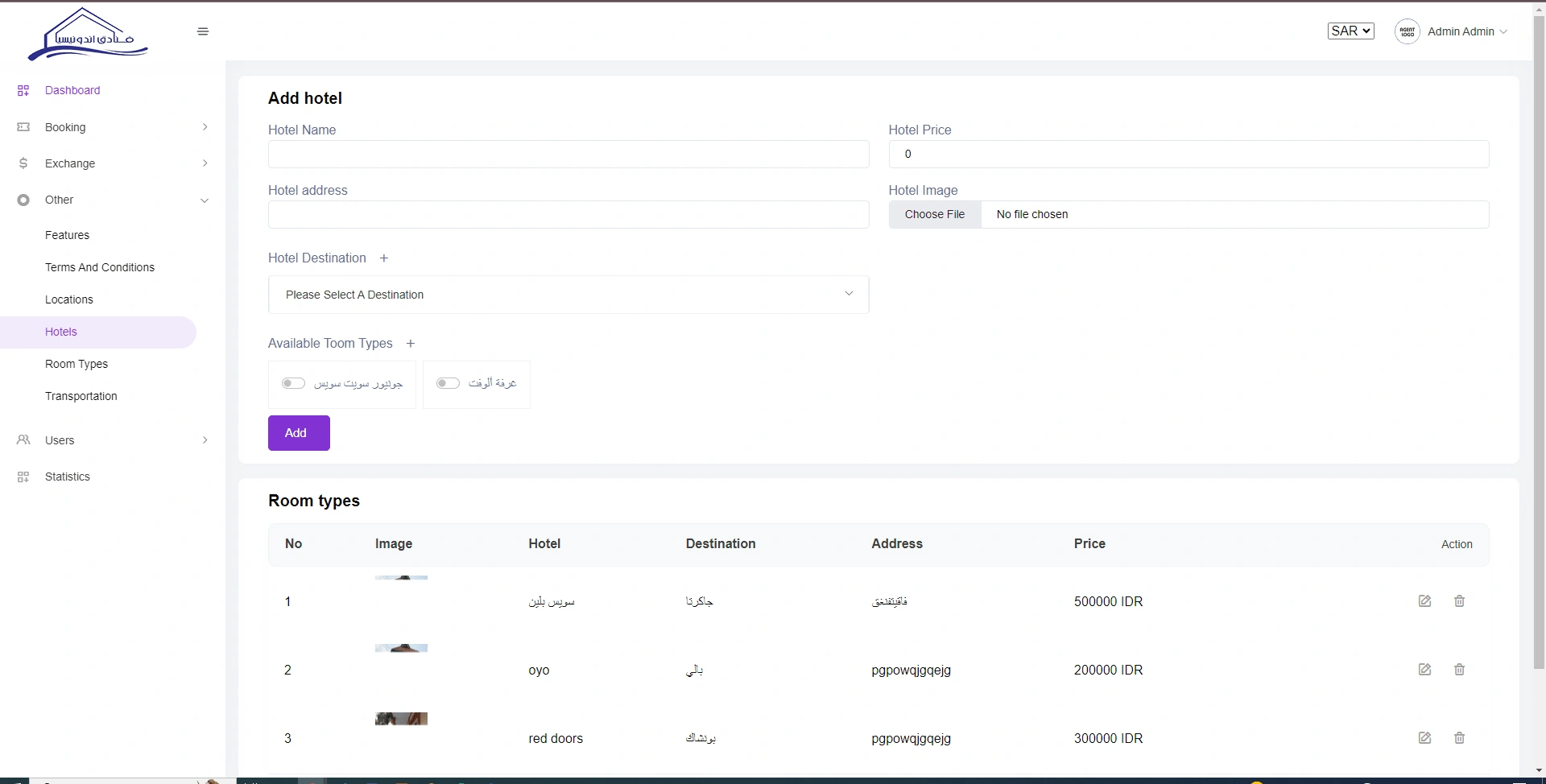This screenshot has width=1546, height=784.
Task: Click the 300000 IDR price cell
Action: [1109, 738]
